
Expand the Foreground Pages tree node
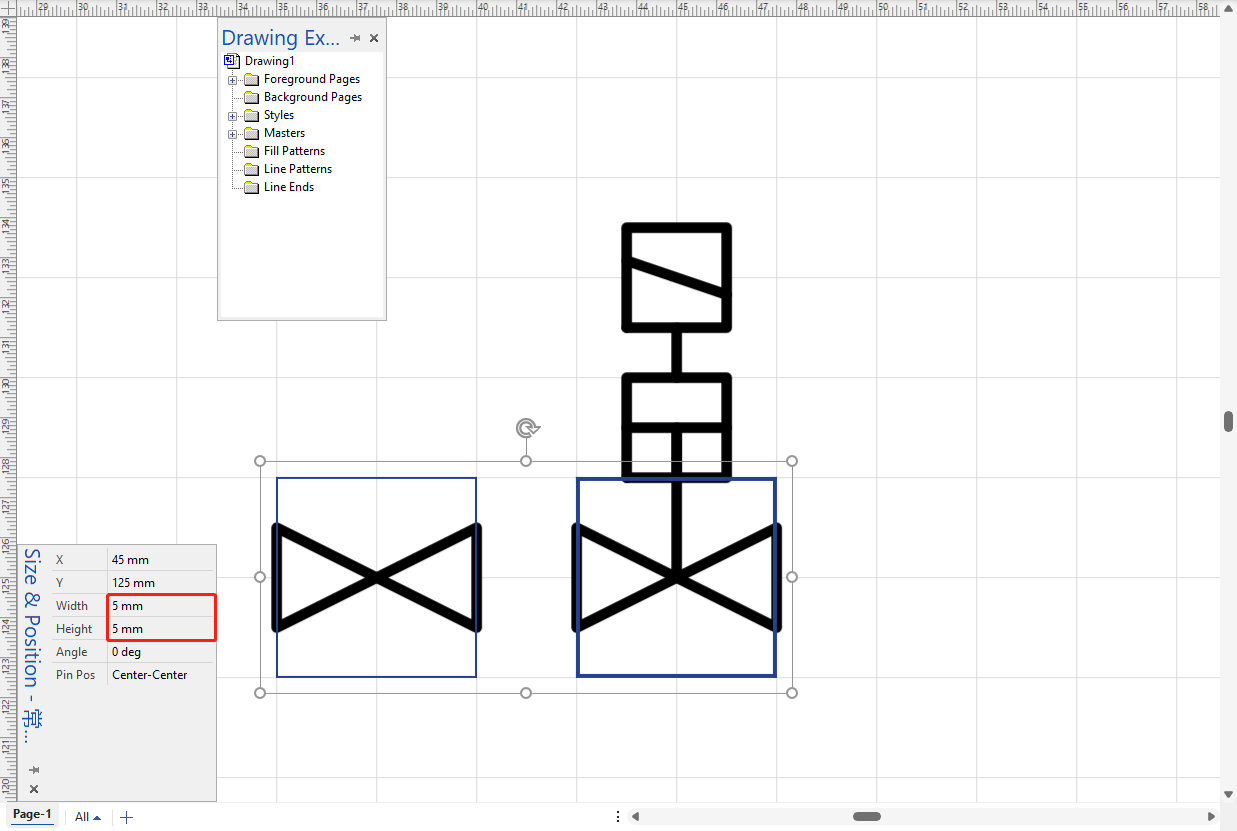pyautogui.click(x=232, y=80)
